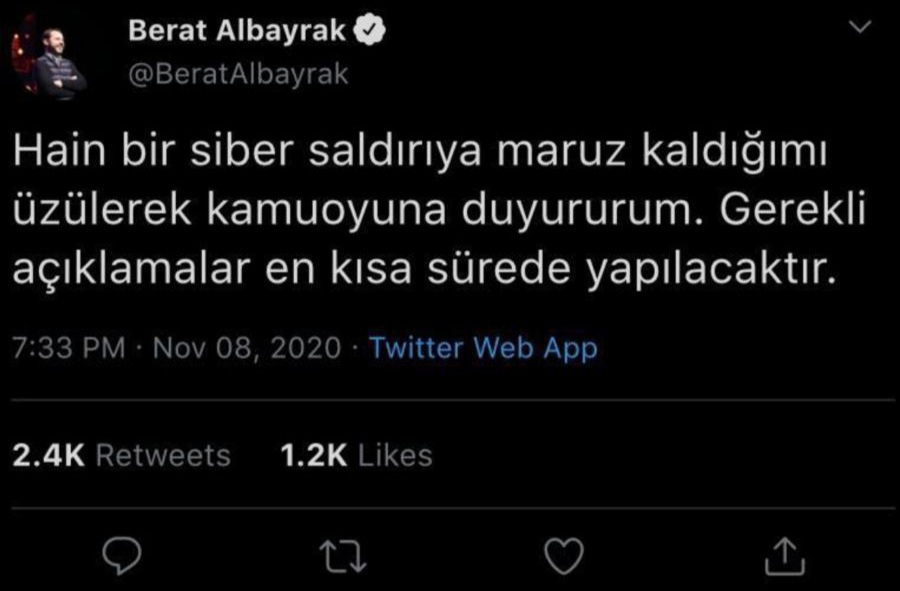Click the 7:33 PM timestamp

(69, 348)
